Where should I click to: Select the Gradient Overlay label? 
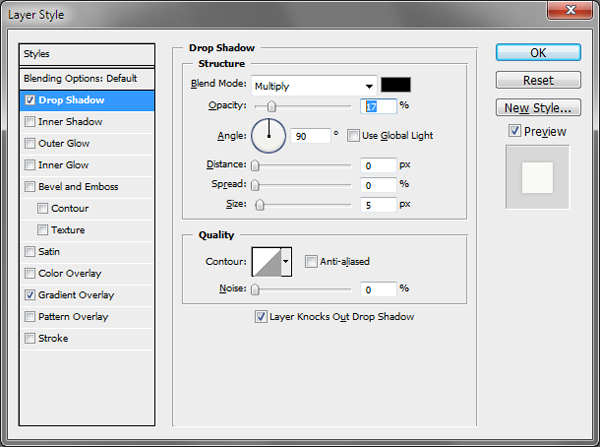[x=76, y=295]
